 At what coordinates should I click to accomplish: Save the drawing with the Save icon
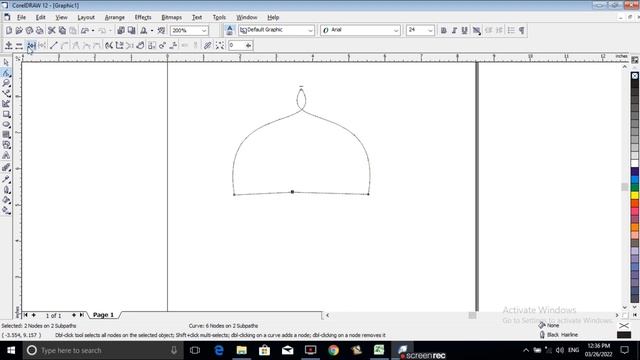point(29,30)
